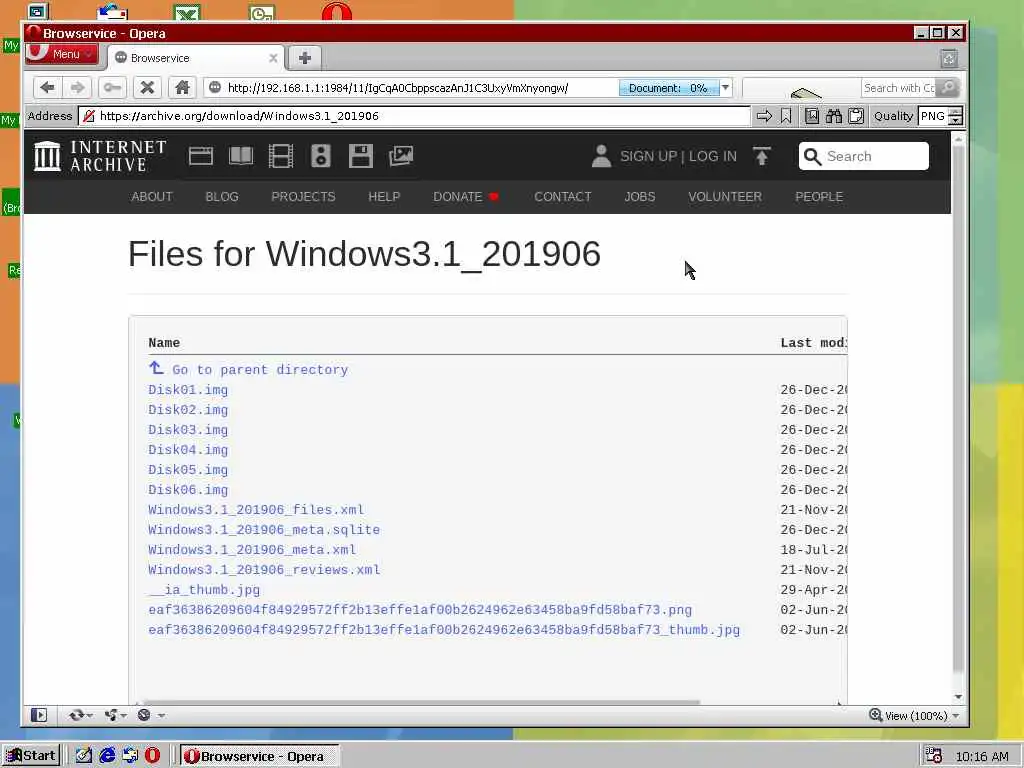Click the Internet Archive upload arrow icon
The width and height of the screenshot is (1024, 768).
pos(761,156)
